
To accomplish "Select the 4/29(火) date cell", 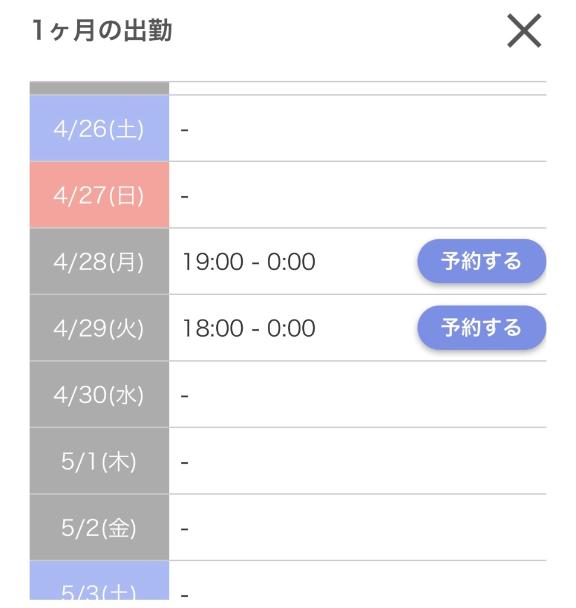I will [99, 328].
